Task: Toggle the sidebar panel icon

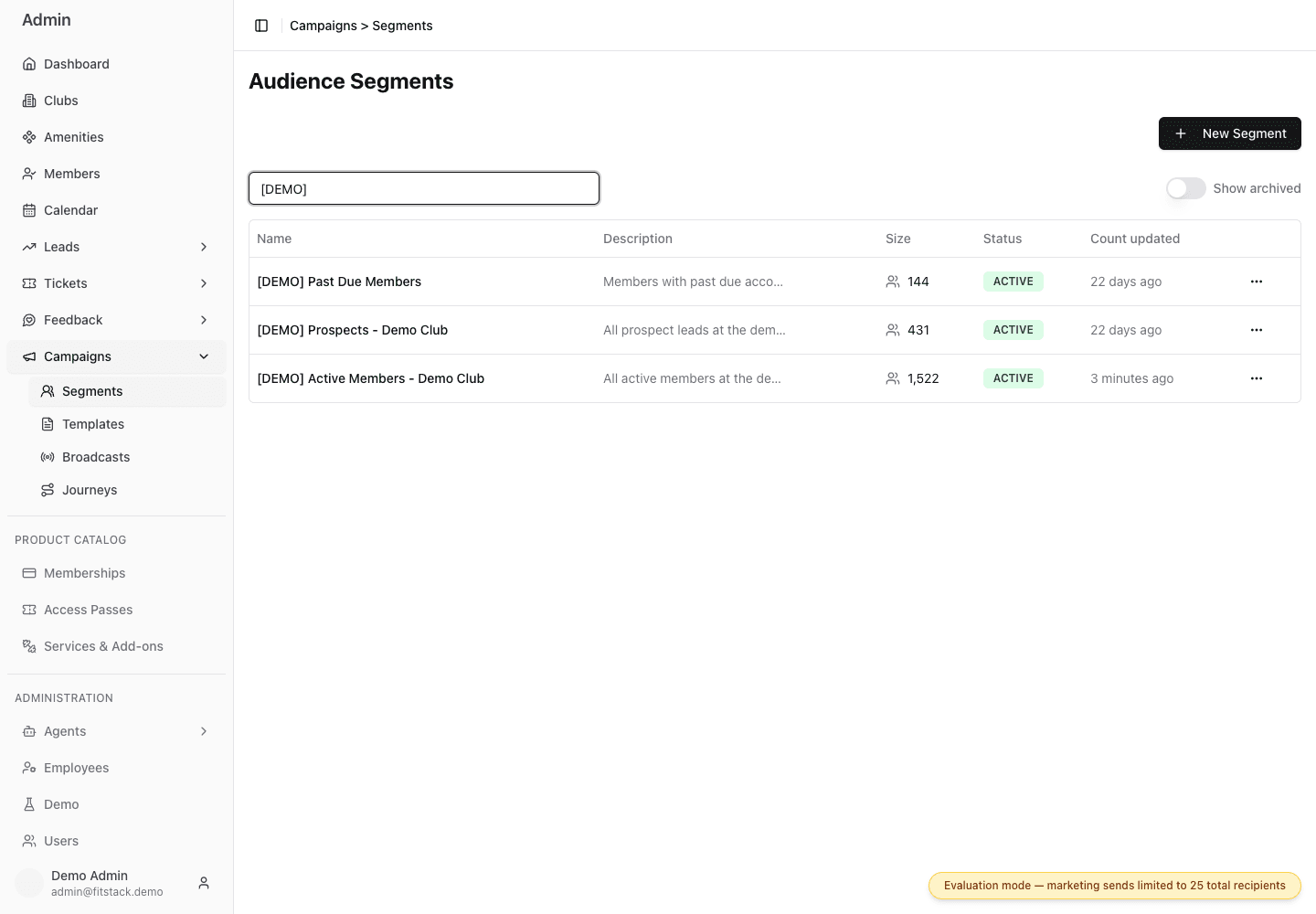Action: click(261, 26)
